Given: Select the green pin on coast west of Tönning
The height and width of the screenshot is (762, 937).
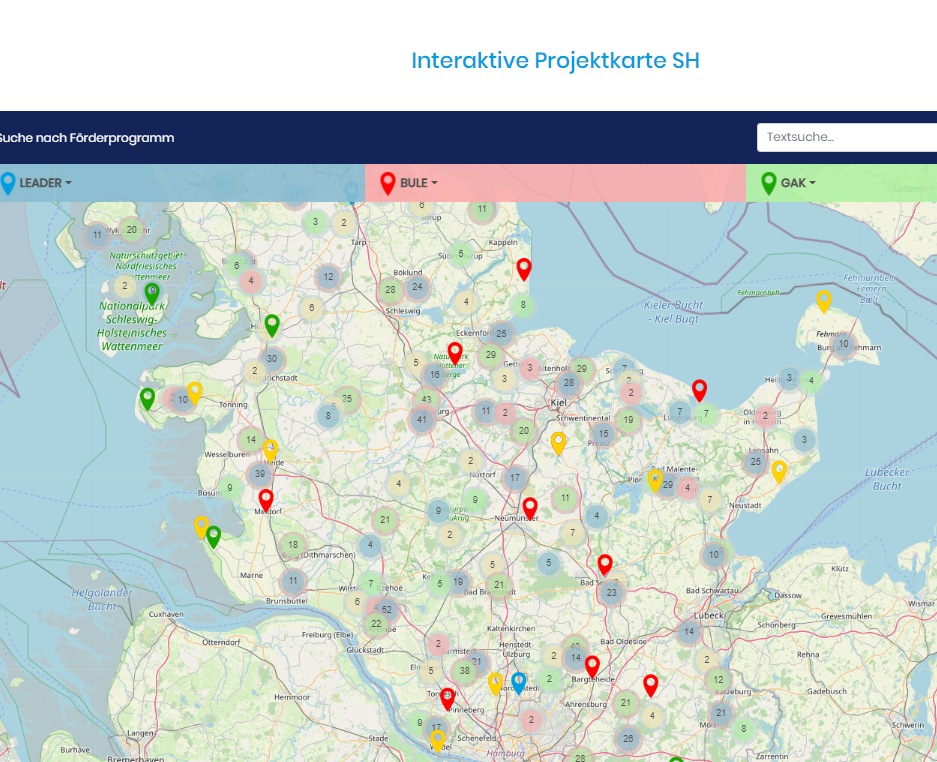Looking at the screenshot, I should point(147,399).
